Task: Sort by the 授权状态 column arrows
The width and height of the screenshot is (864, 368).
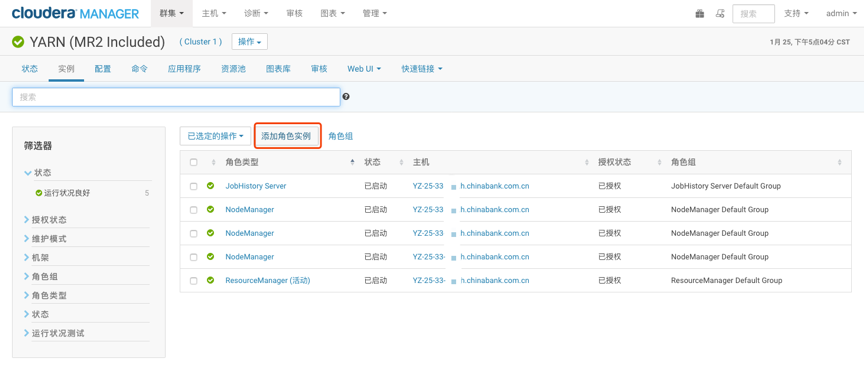Action: pos(659,163)
